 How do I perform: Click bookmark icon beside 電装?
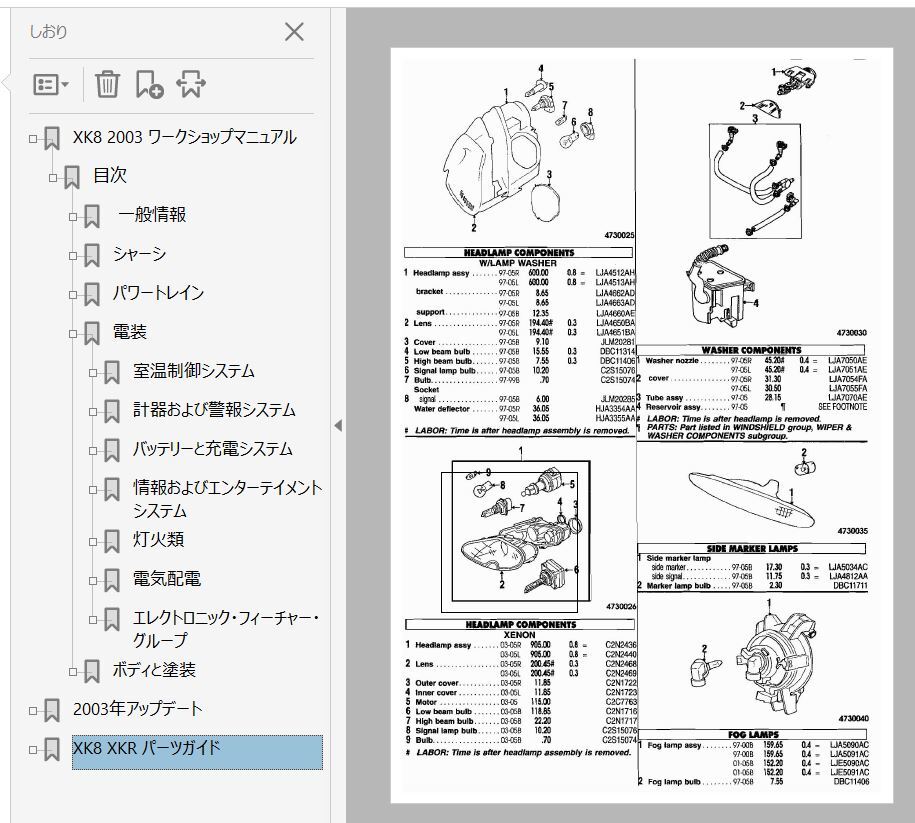pyautogui.click(x=92, y=334)
